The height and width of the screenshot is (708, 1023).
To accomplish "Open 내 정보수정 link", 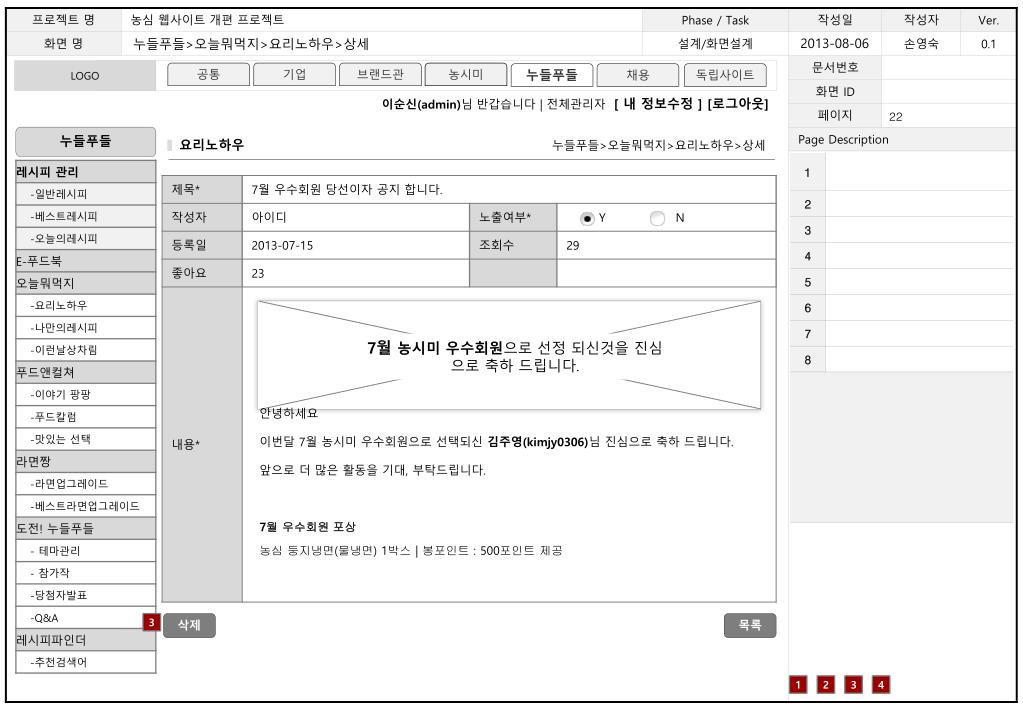I will tap(658, 104).
